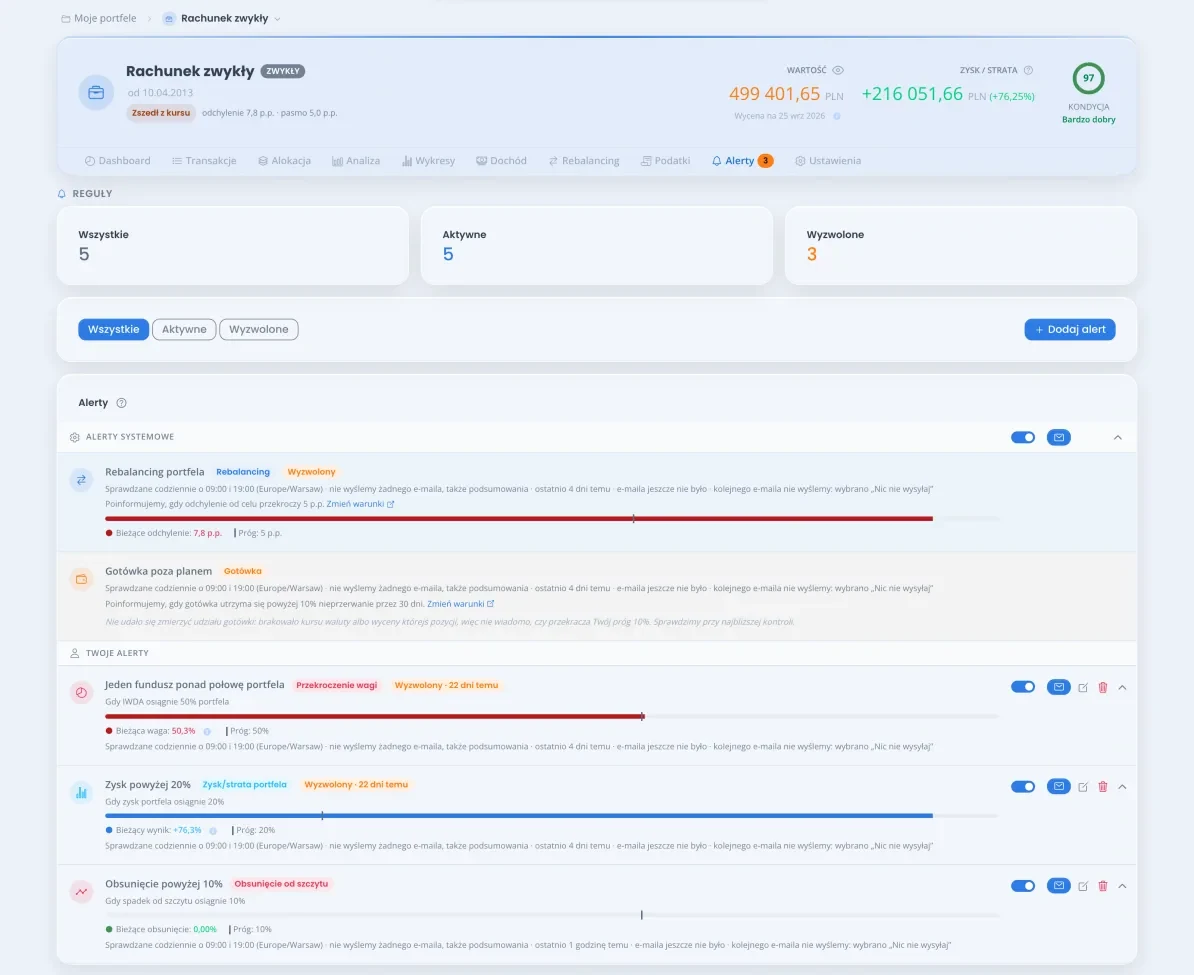Viewport: 1194px width, 975px height.
Task: Collapse the Alerty systemowe section
Action: tap(1118, 437)
